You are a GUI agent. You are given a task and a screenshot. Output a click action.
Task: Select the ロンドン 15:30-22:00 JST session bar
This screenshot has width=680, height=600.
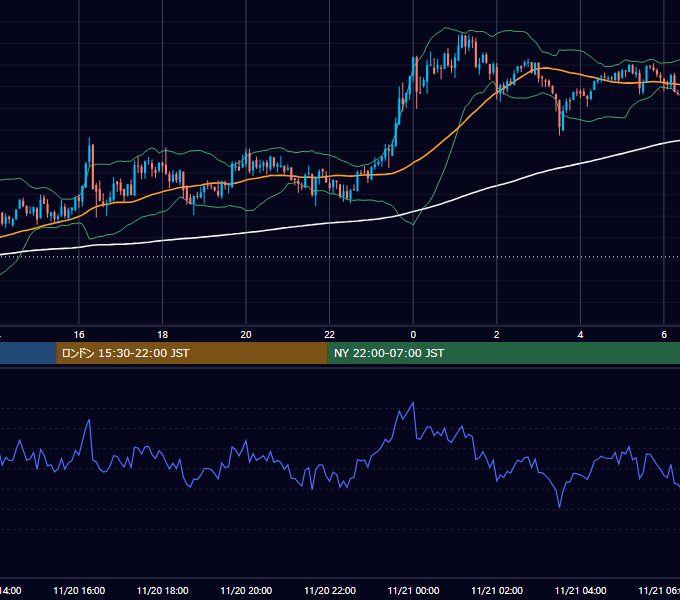pyautogui.click(x=192, y=353)
